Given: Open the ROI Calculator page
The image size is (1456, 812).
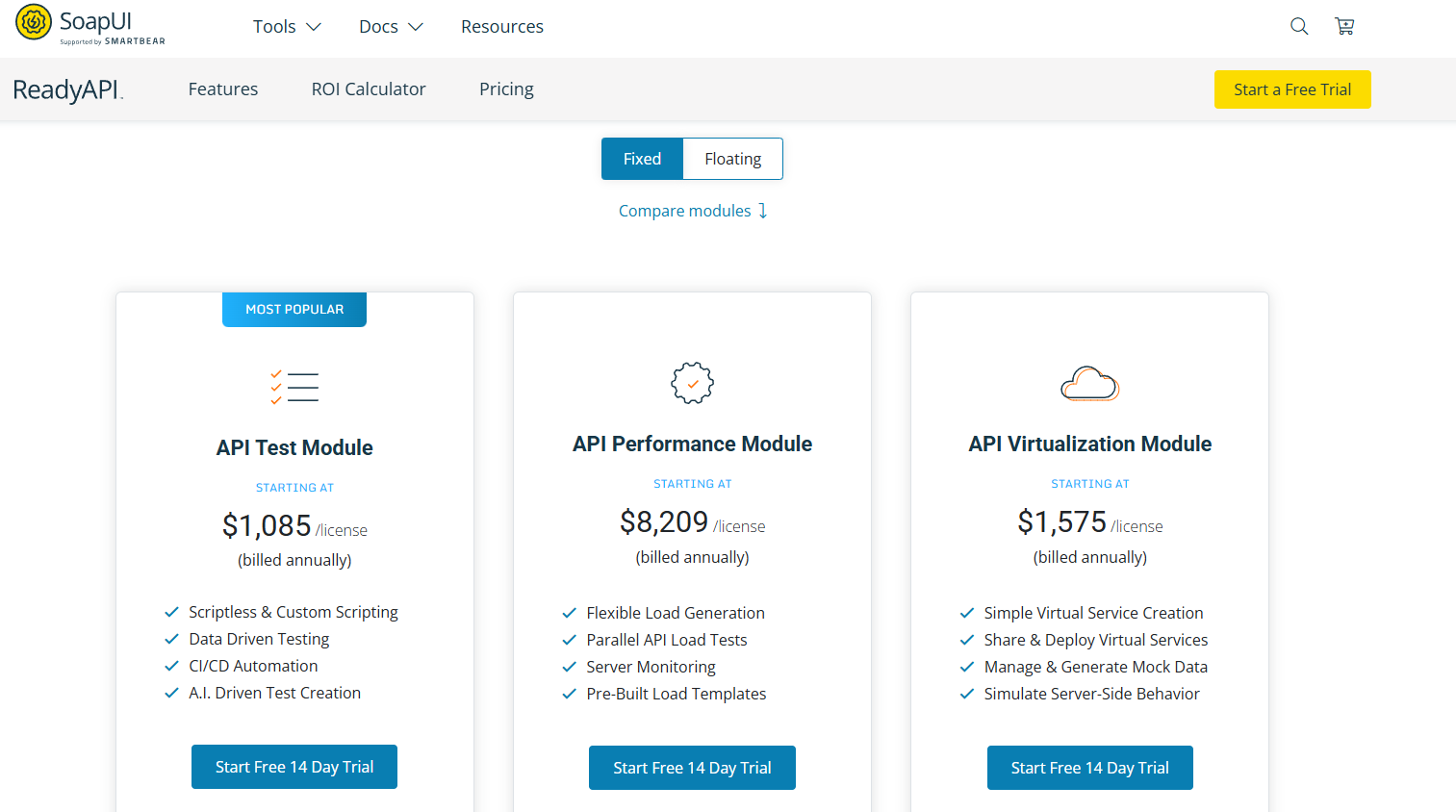Looking at the screenshot, I should (x=369, y=89).
